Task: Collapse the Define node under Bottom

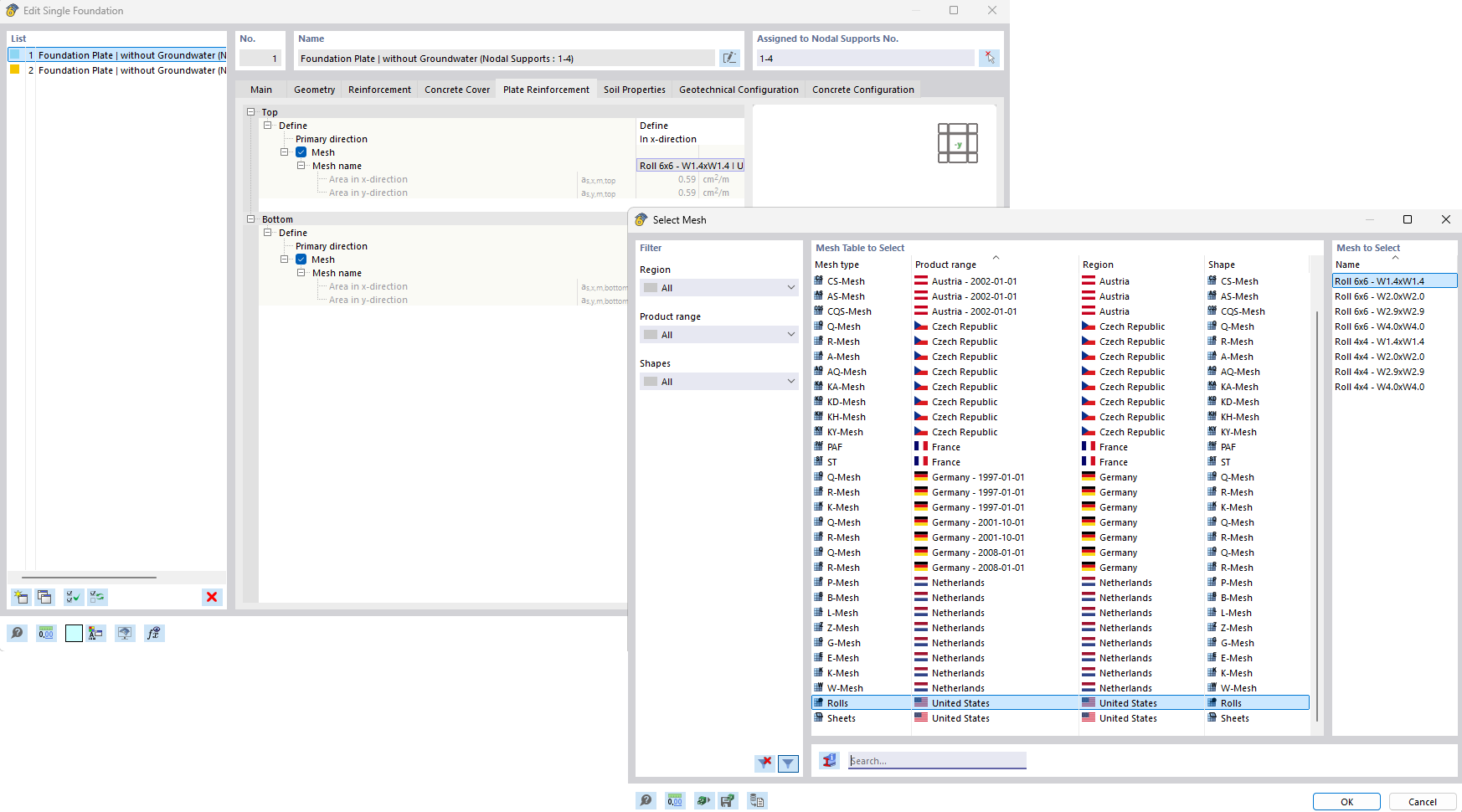Action: [268, 233]
